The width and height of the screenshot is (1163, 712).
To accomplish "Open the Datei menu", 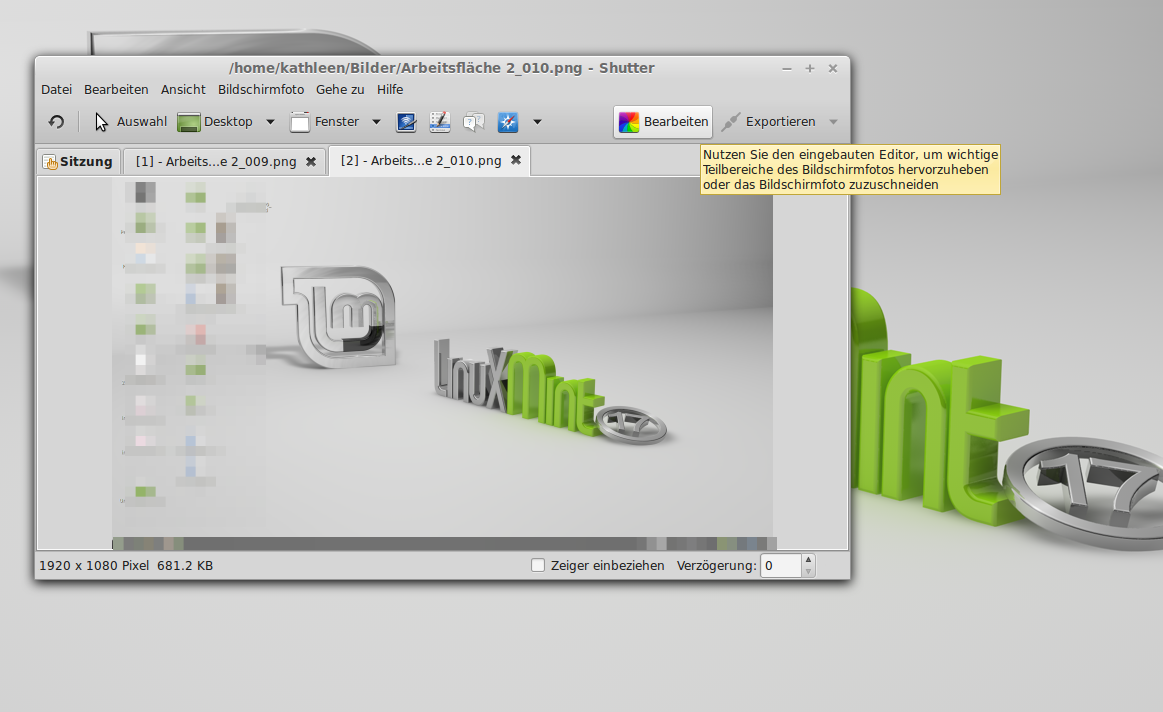I will click(x=56, y=90).
